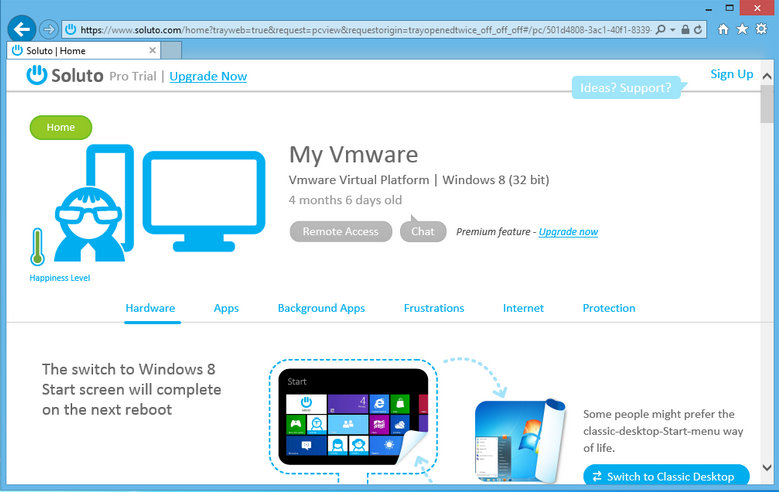This screenshot has width=779, height=492.
Task: Click the Happiness Level label
Action: [x=60, y=278]
